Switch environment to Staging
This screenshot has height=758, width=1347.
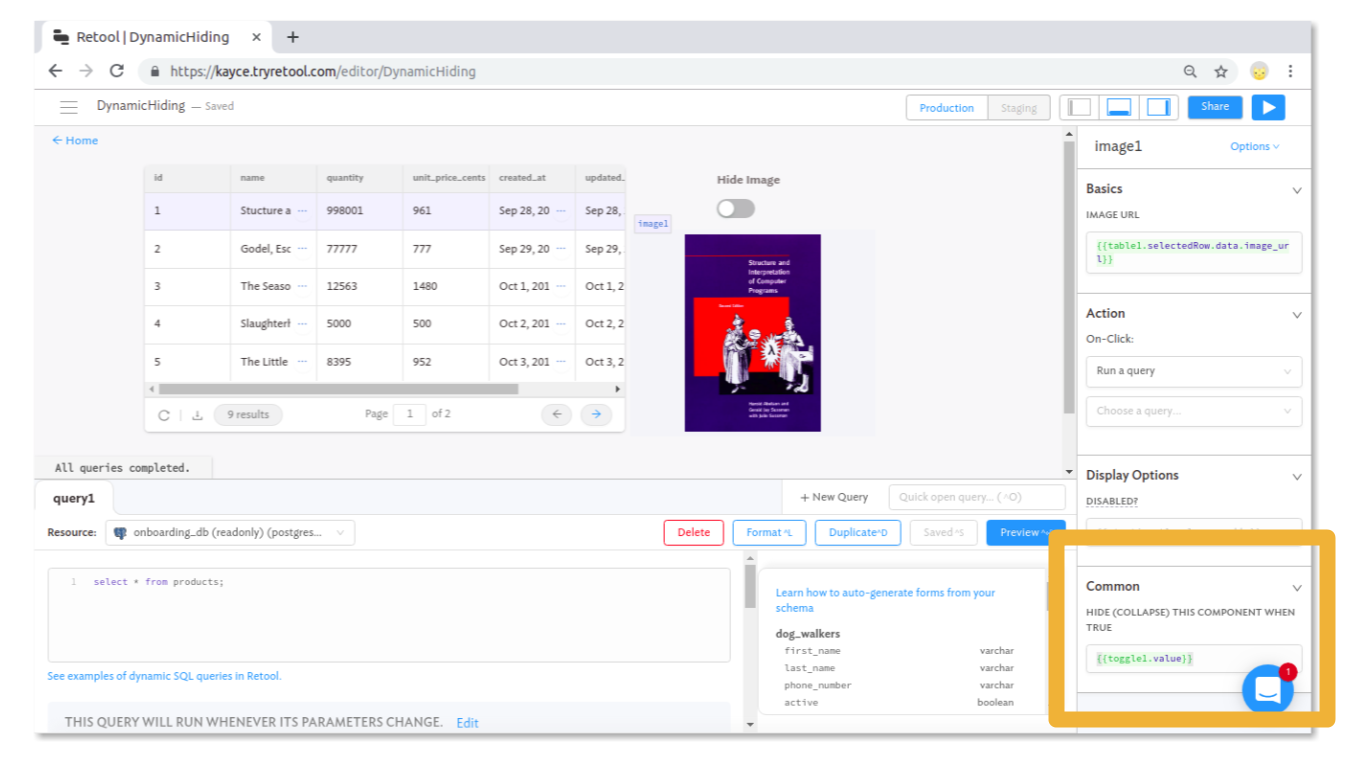[x=1019, y=108]
